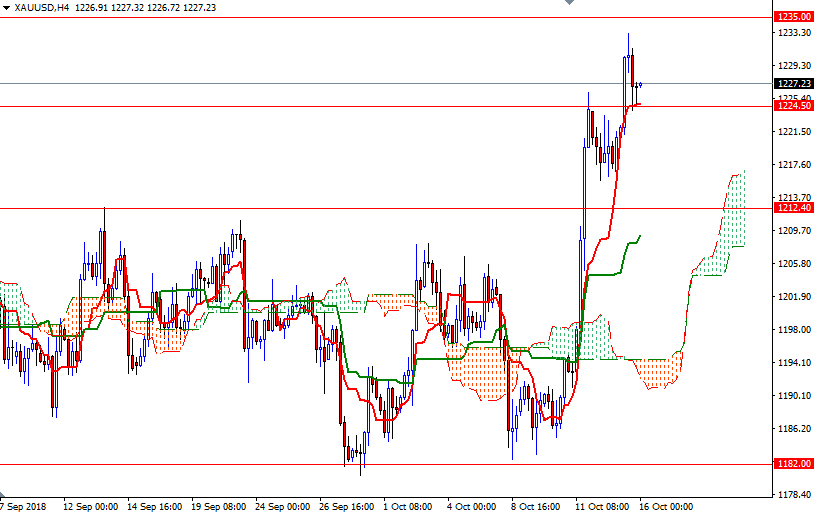Click the 1217.60 price scale value
Viewport: 814px width, 514px height.
click(793, 165)
